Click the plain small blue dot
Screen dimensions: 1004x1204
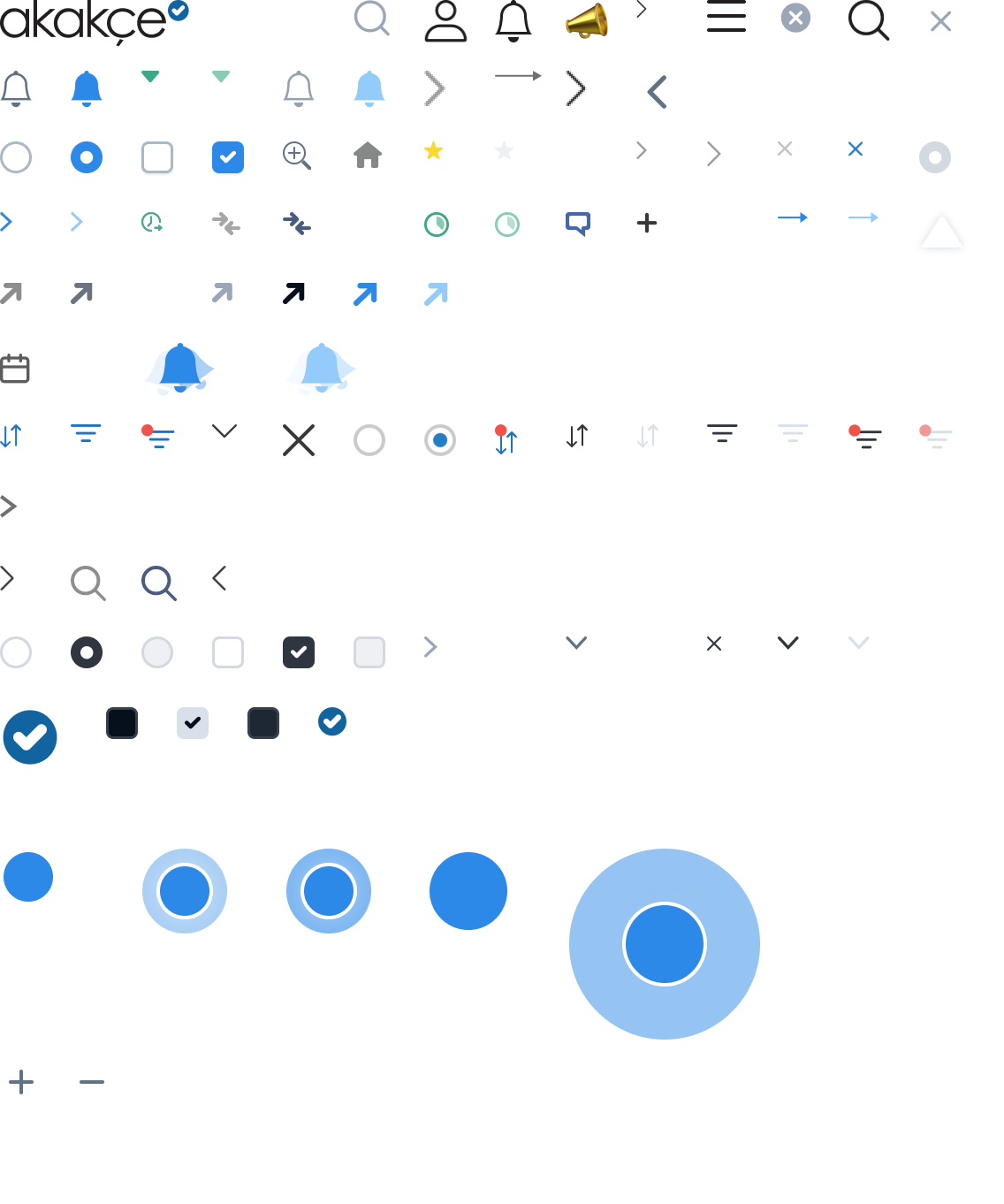click(x=28, y=877)
